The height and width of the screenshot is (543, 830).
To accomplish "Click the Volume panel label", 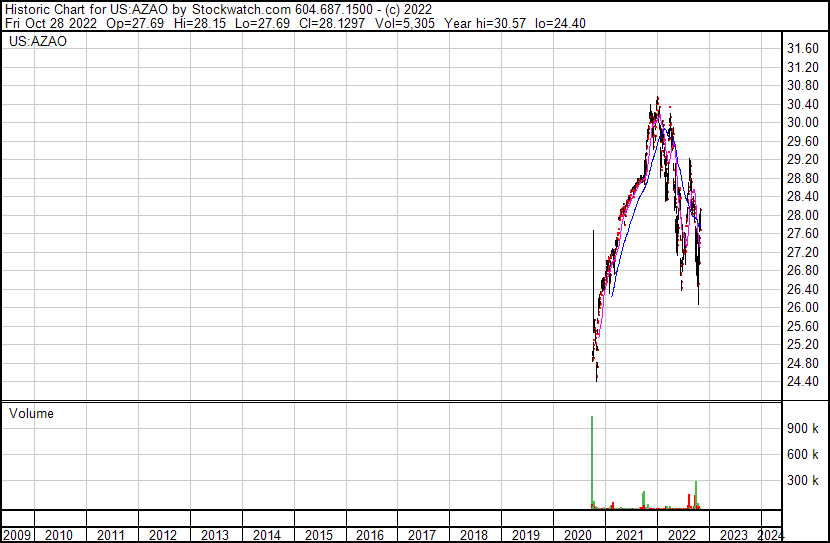I will (x=31, y=413).
